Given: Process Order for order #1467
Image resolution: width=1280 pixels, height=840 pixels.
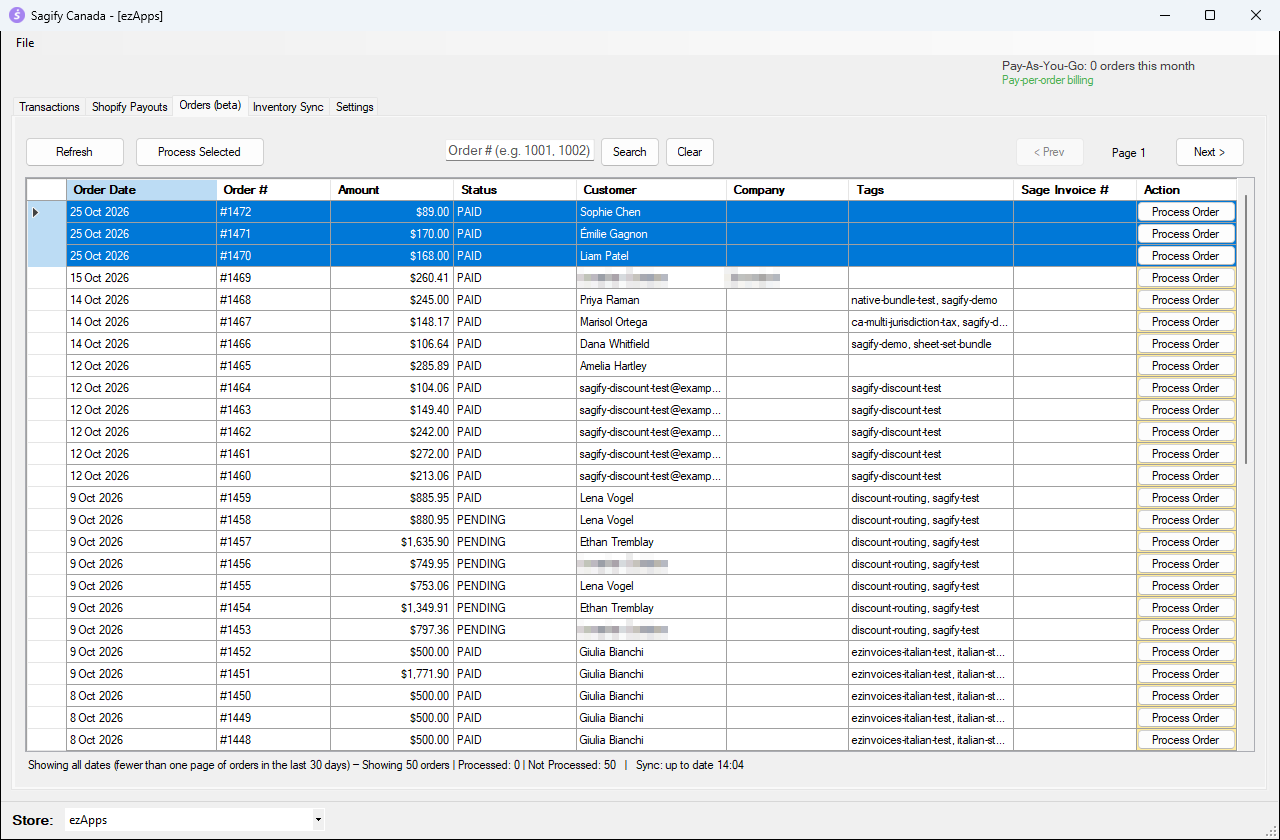Looking at the screenshot, I should pyautogui.click(x=1186, y=322).
